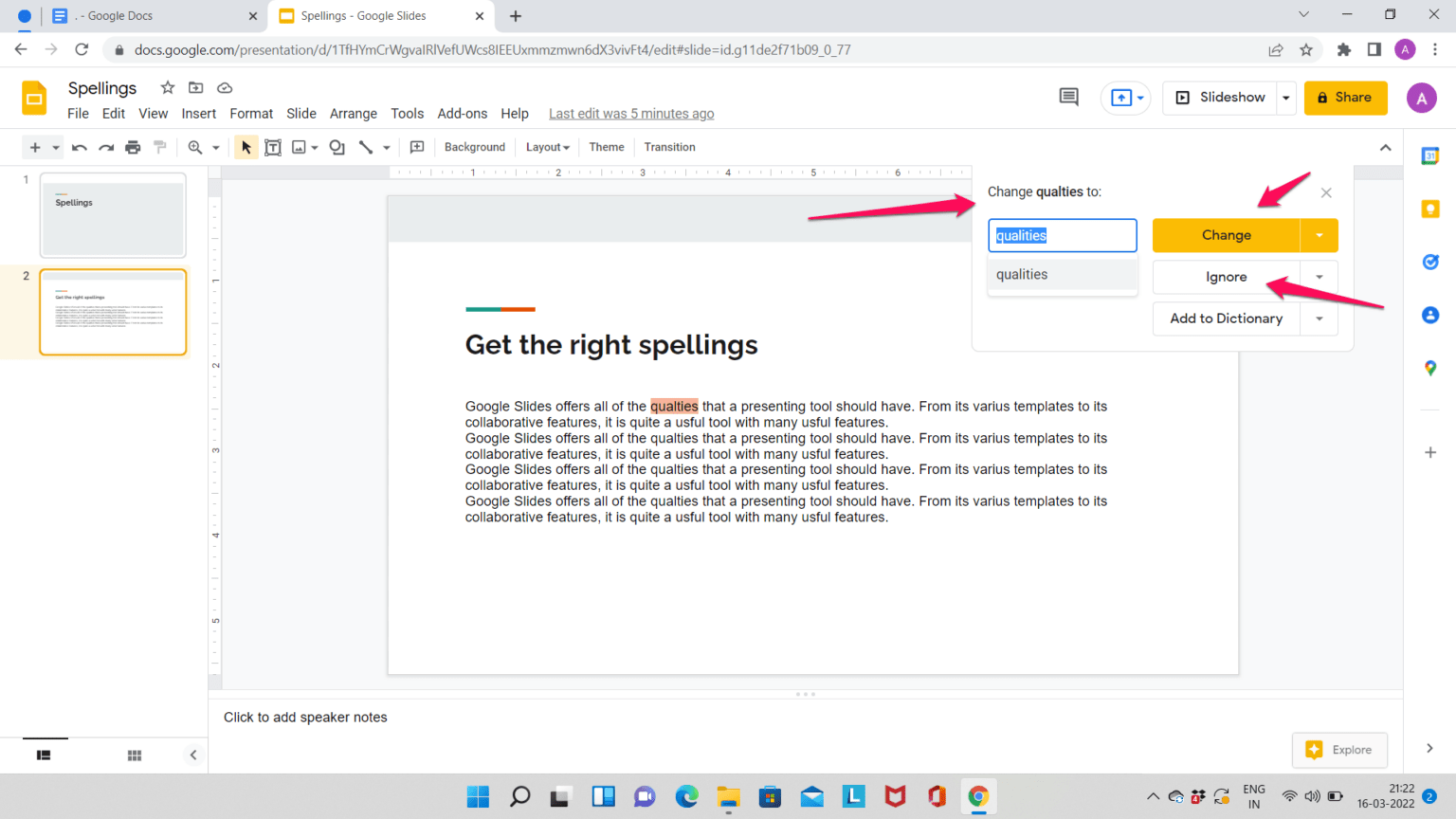The image size is (1456, 819).
Task: Select slide 1 thumbnail titled Spellings
Action: click(112, 215)
